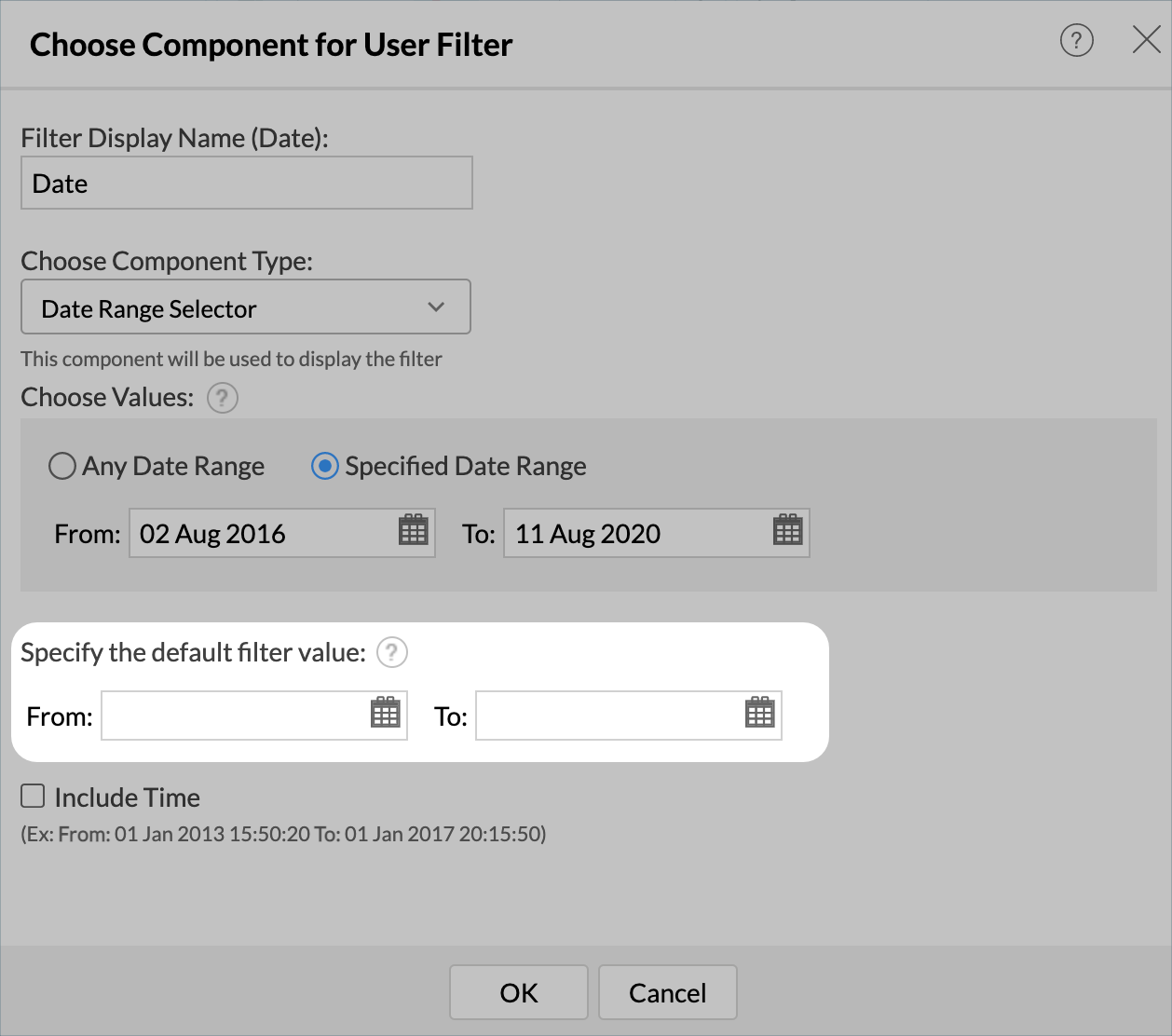Click the Include Time label text
1172x1036 pixels.
coord(128,797)
